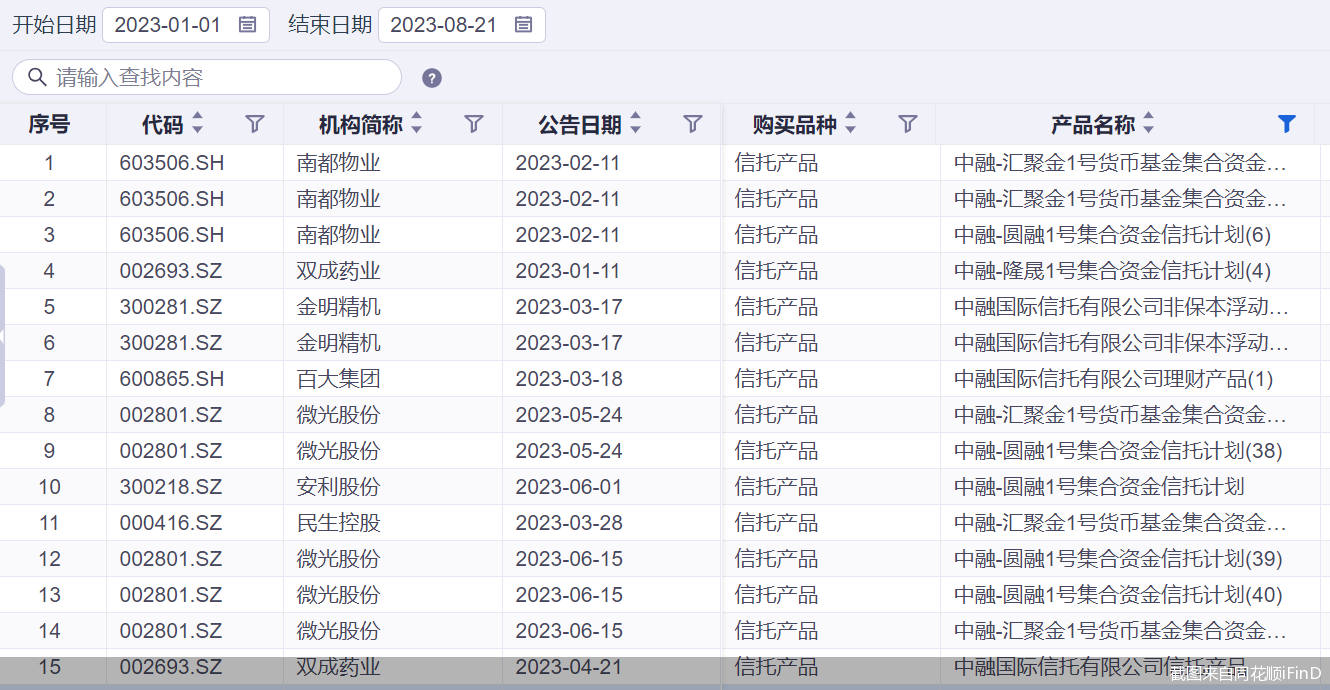Sort by the 代码 column arrows

click(x=197, y=124)
